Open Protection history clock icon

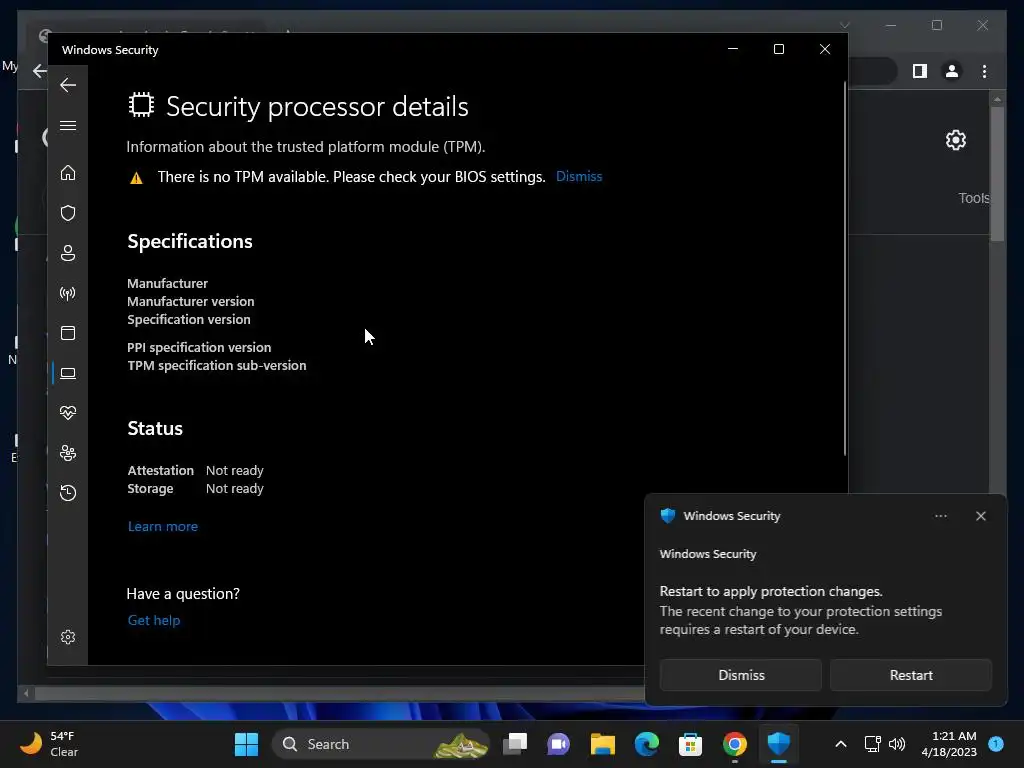(x=68, y=492)
